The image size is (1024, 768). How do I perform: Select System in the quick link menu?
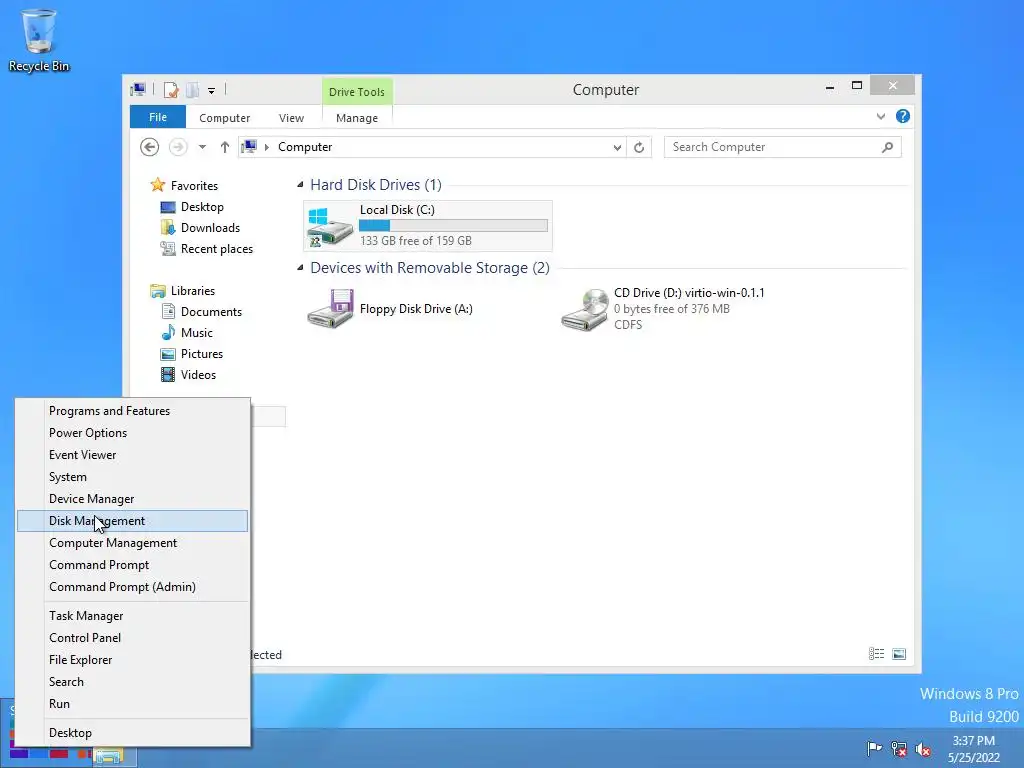point(133,477)
